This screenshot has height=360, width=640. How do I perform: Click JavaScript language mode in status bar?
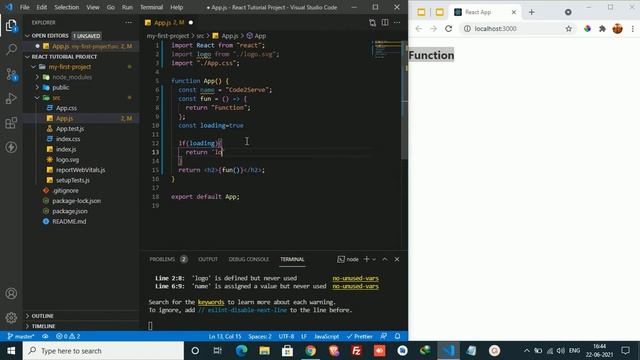coord(327,336)
